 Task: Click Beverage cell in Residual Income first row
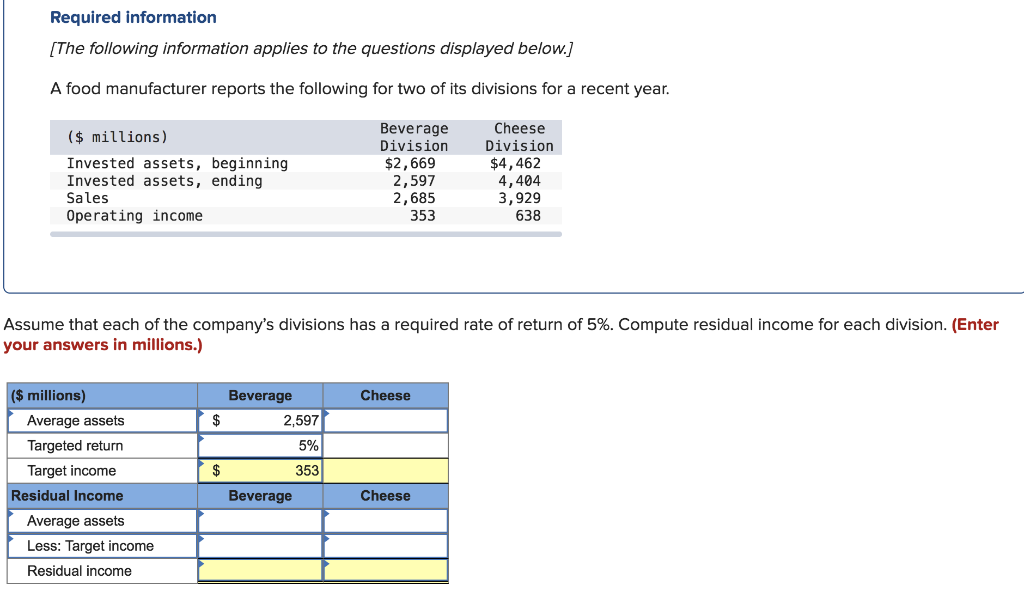coord(261,521)
